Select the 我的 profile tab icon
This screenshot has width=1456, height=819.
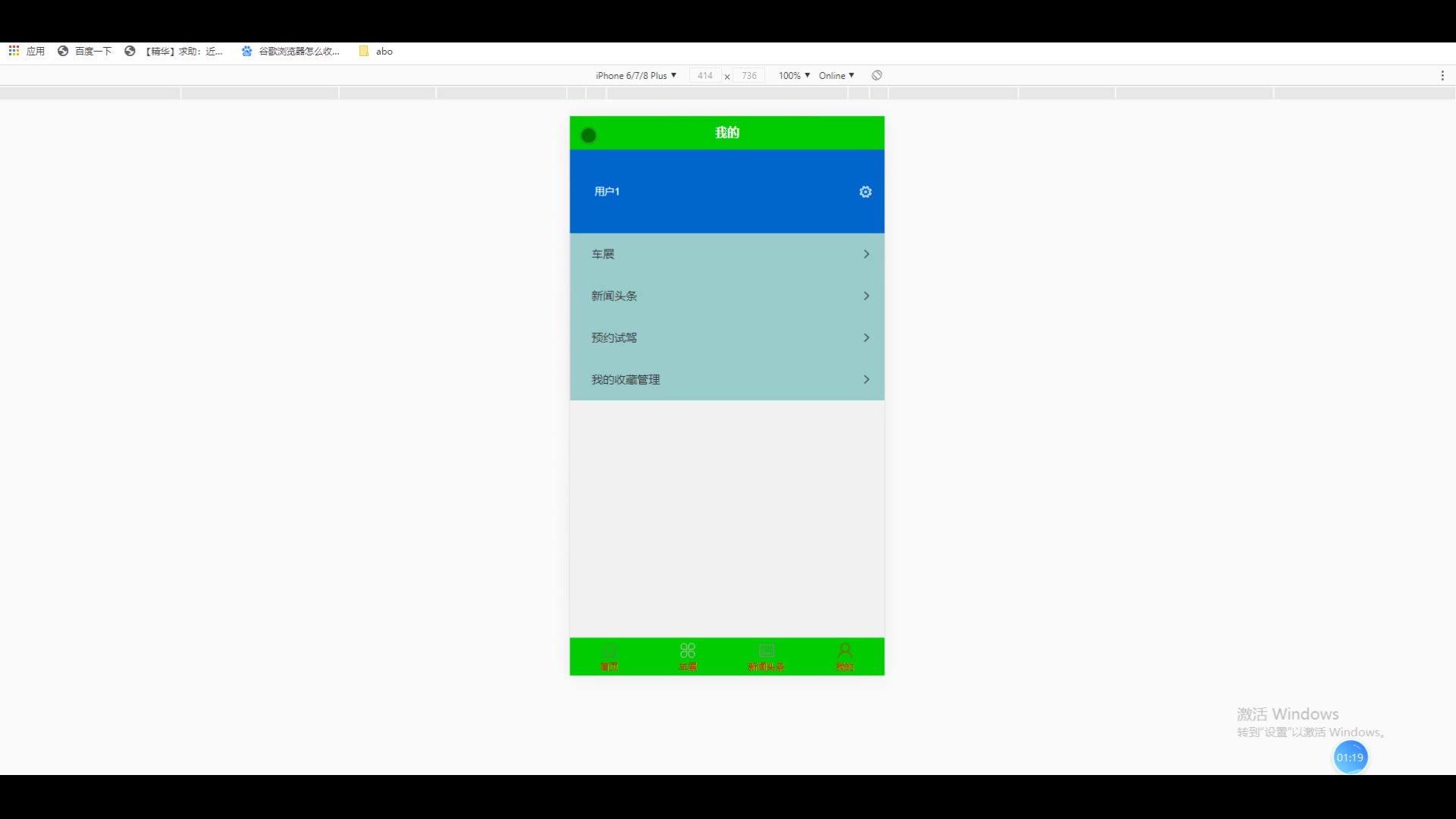(x=845, y=651)
